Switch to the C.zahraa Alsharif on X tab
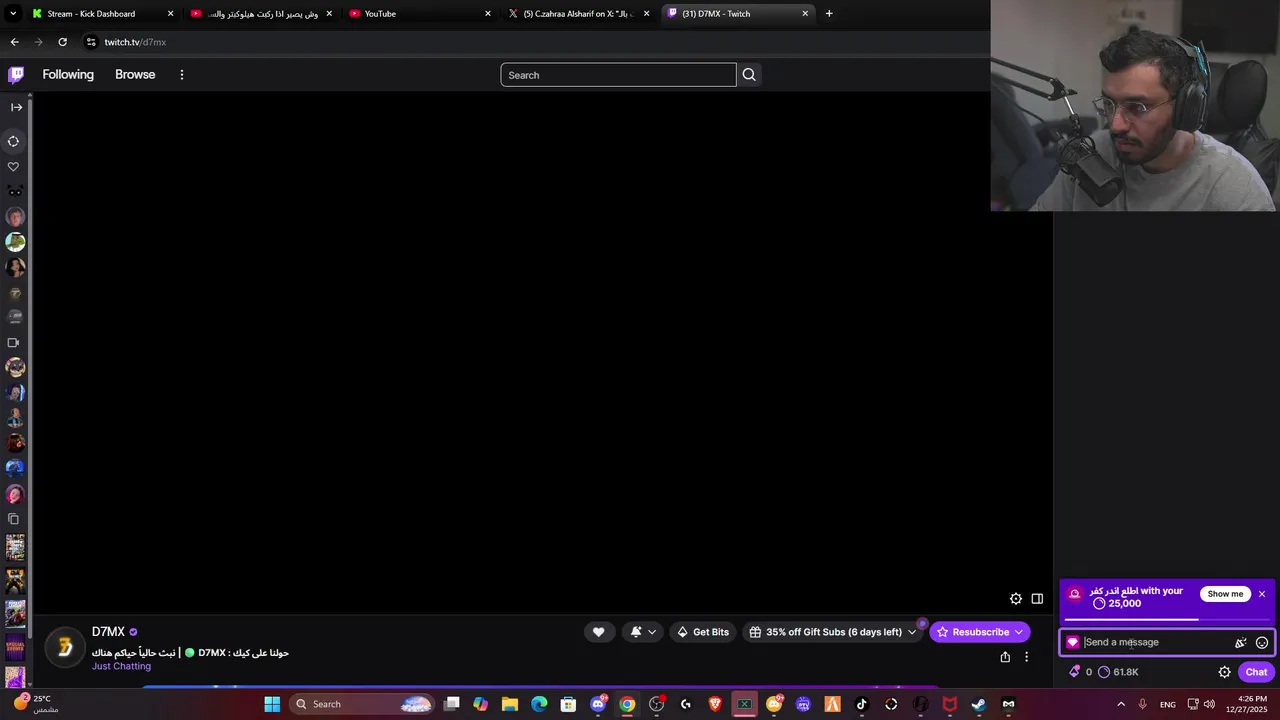Screen dimensions: 1280x720 click(x=578, y=14)
